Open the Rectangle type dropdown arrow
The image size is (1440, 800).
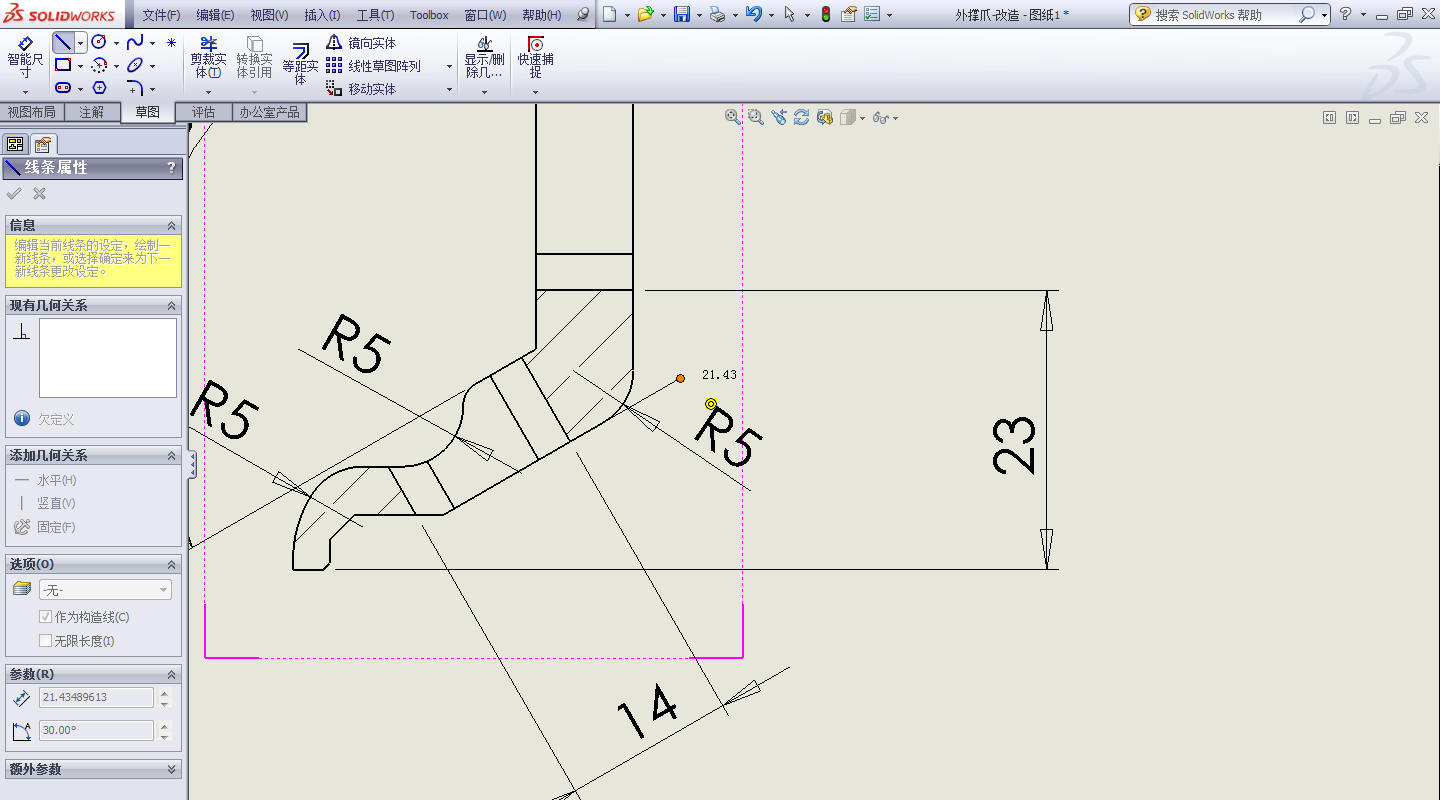click(80, 66)
